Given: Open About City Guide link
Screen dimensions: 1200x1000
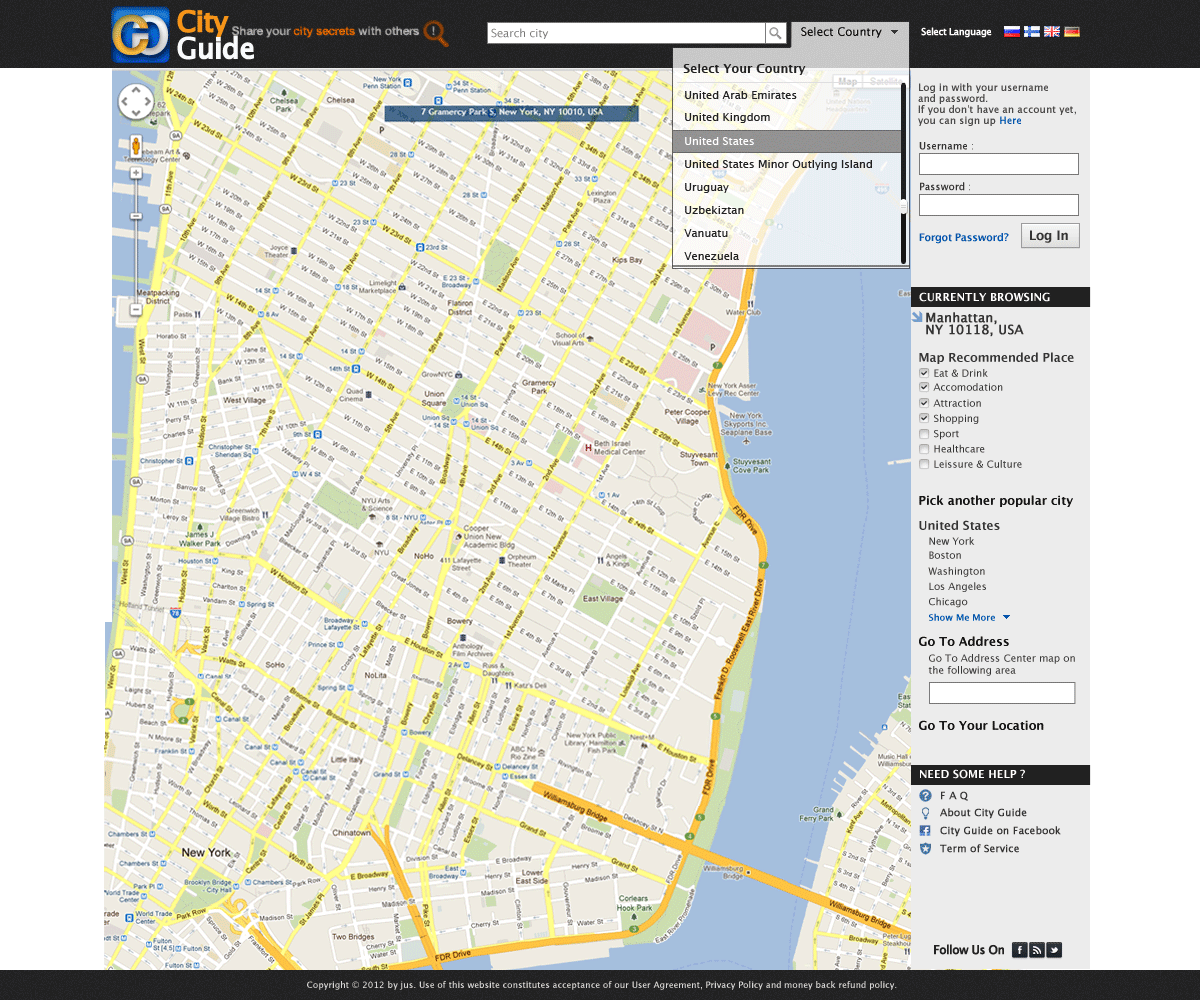Looking at the screenshot, I should [983, 813].
